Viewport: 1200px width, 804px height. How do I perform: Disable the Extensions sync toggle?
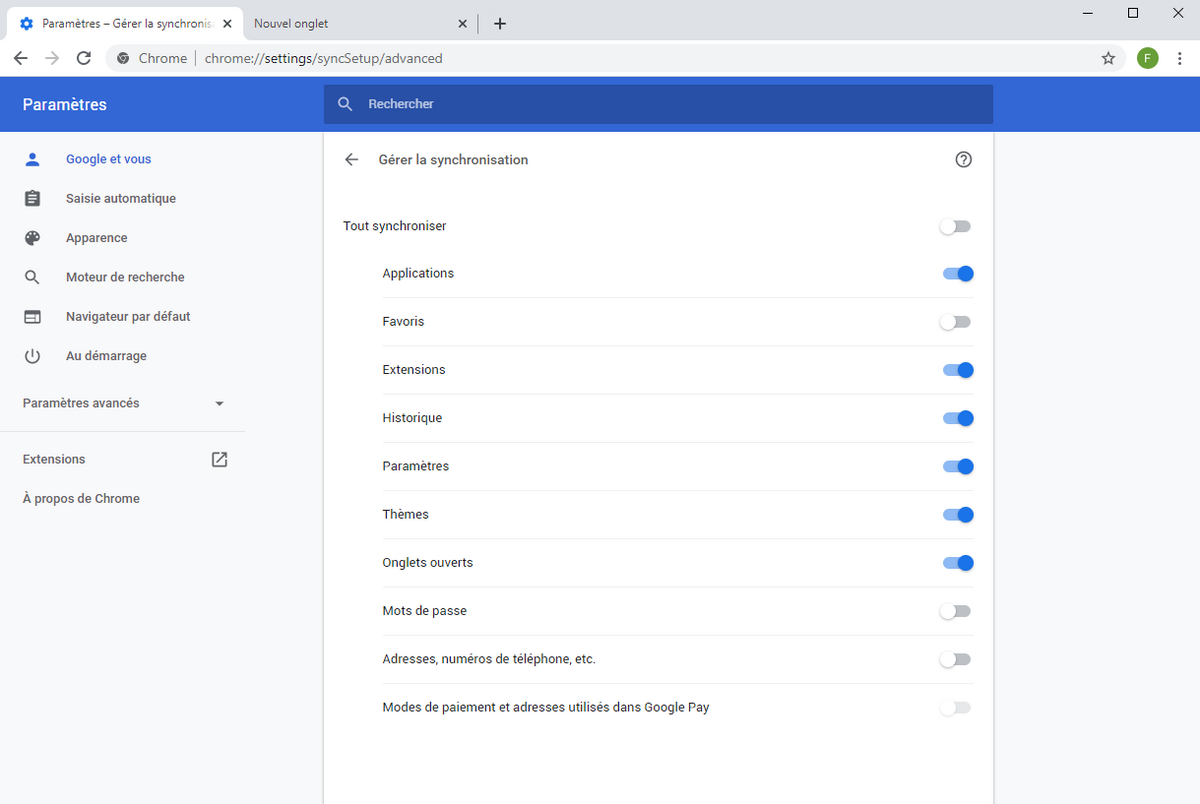pyautogui.click(x=958, y=370)
